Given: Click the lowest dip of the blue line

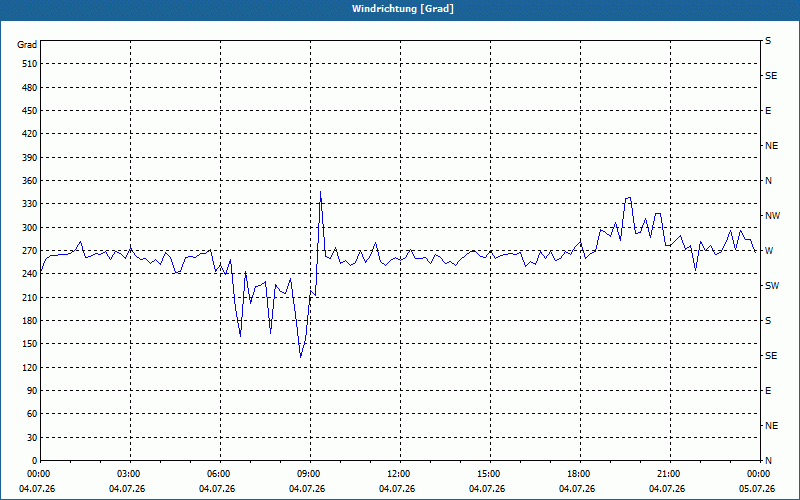Looking at the screenshot, I should [301, 357].
